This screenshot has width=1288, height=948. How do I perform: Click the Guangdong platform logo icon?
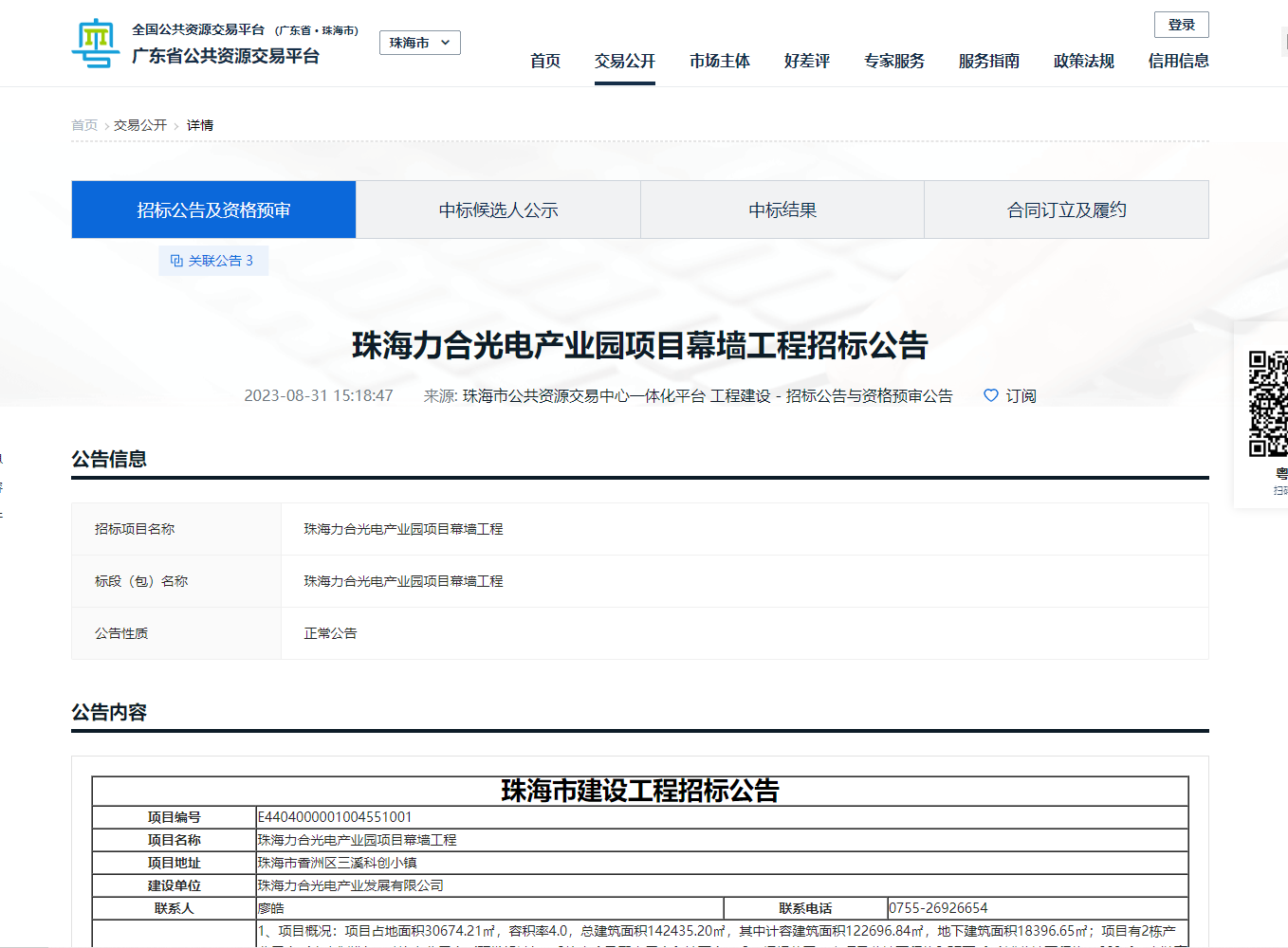pyautogui.click(x=95, y=44)
